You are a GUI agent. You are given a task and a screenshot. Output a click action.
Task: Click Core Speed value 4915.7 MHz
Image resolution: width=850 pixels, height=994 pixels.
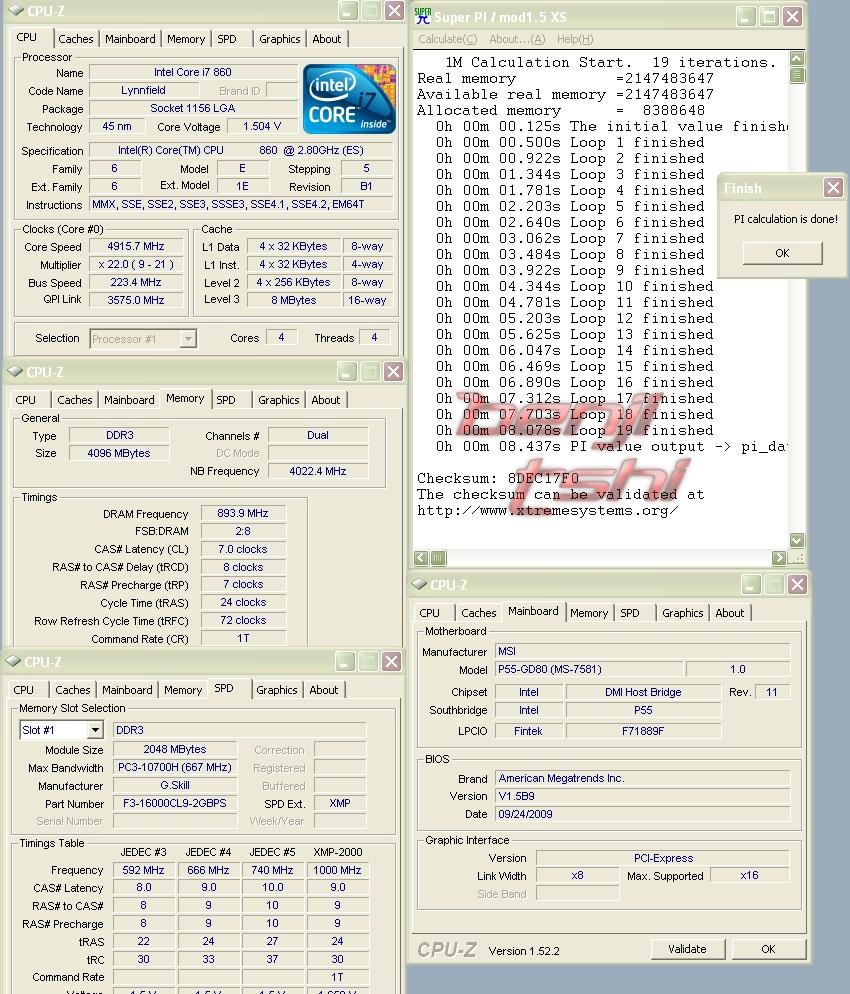tap(136, 247)
